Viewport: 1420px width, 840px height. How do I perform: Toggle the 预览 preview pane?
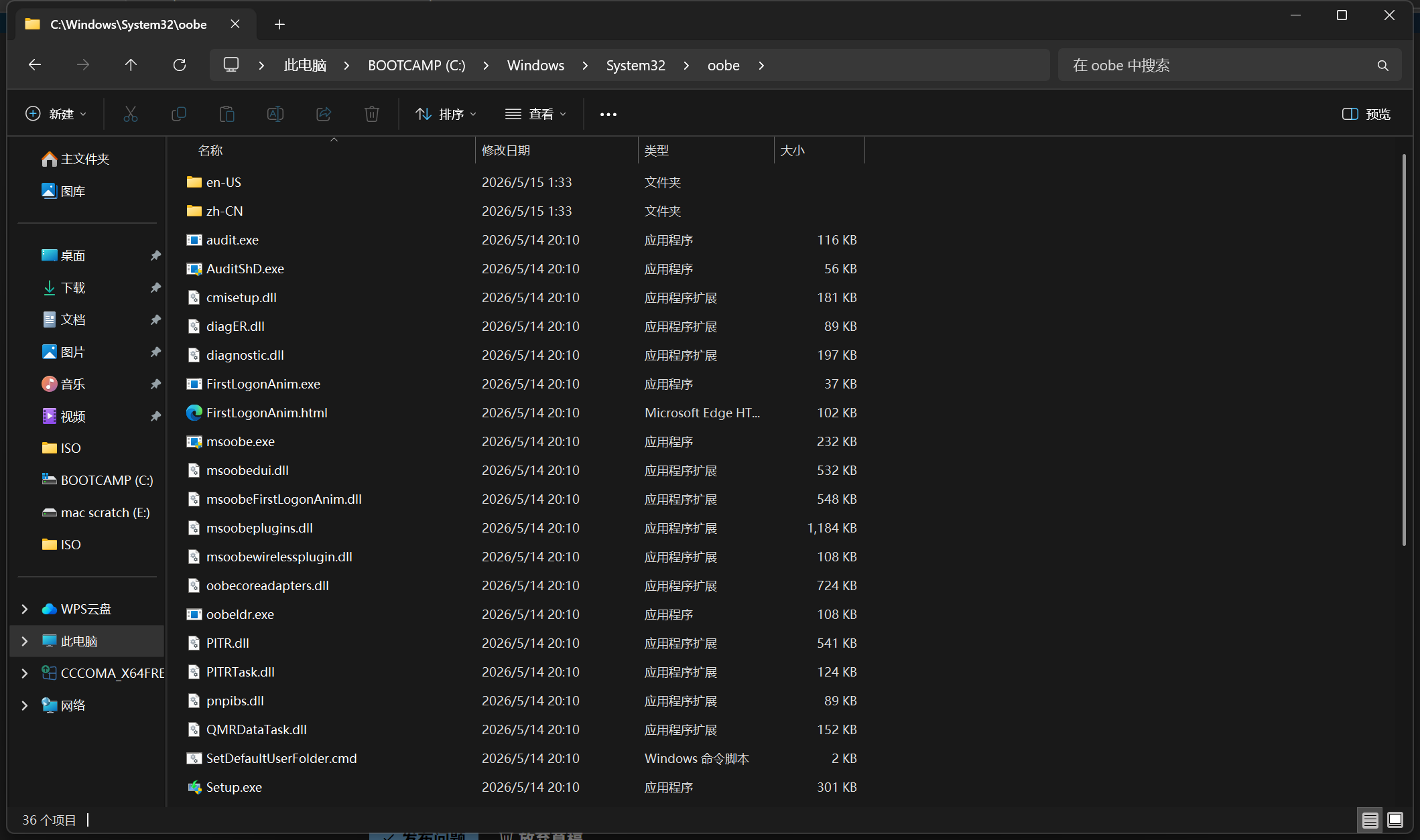point(1366,115)
